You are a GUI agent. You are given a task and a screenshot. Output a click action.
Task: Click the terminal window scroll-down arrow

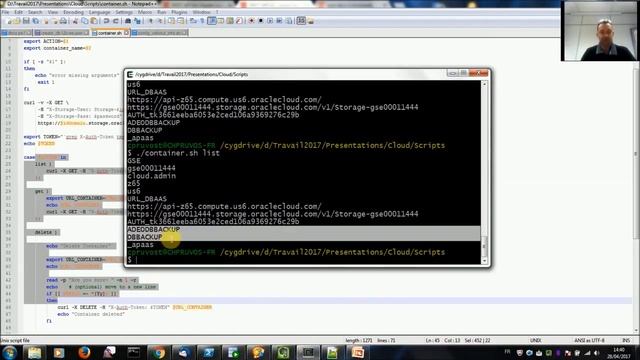click(484, 260)
